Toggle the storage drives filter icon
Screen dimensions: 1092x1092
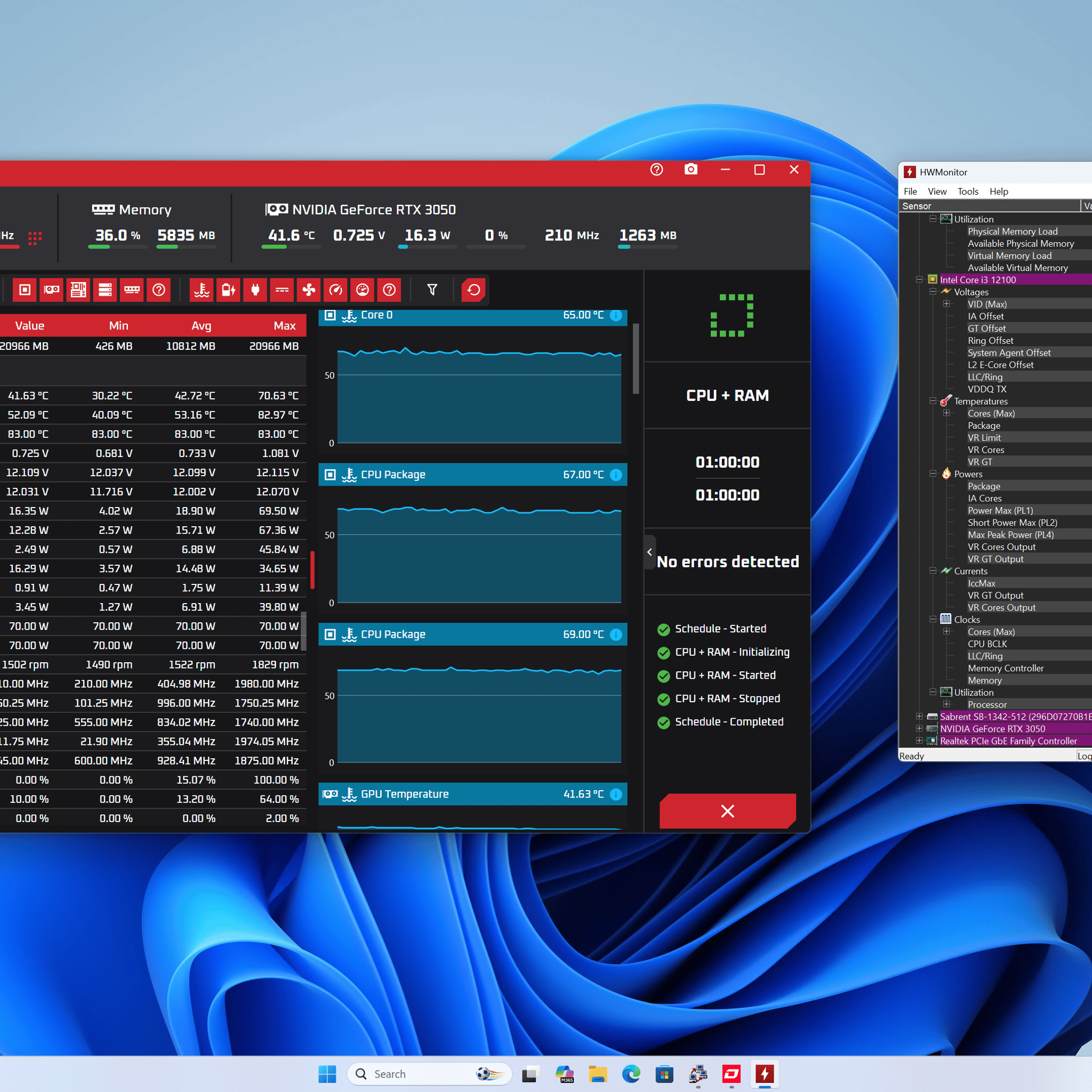[x=105, y=290]
